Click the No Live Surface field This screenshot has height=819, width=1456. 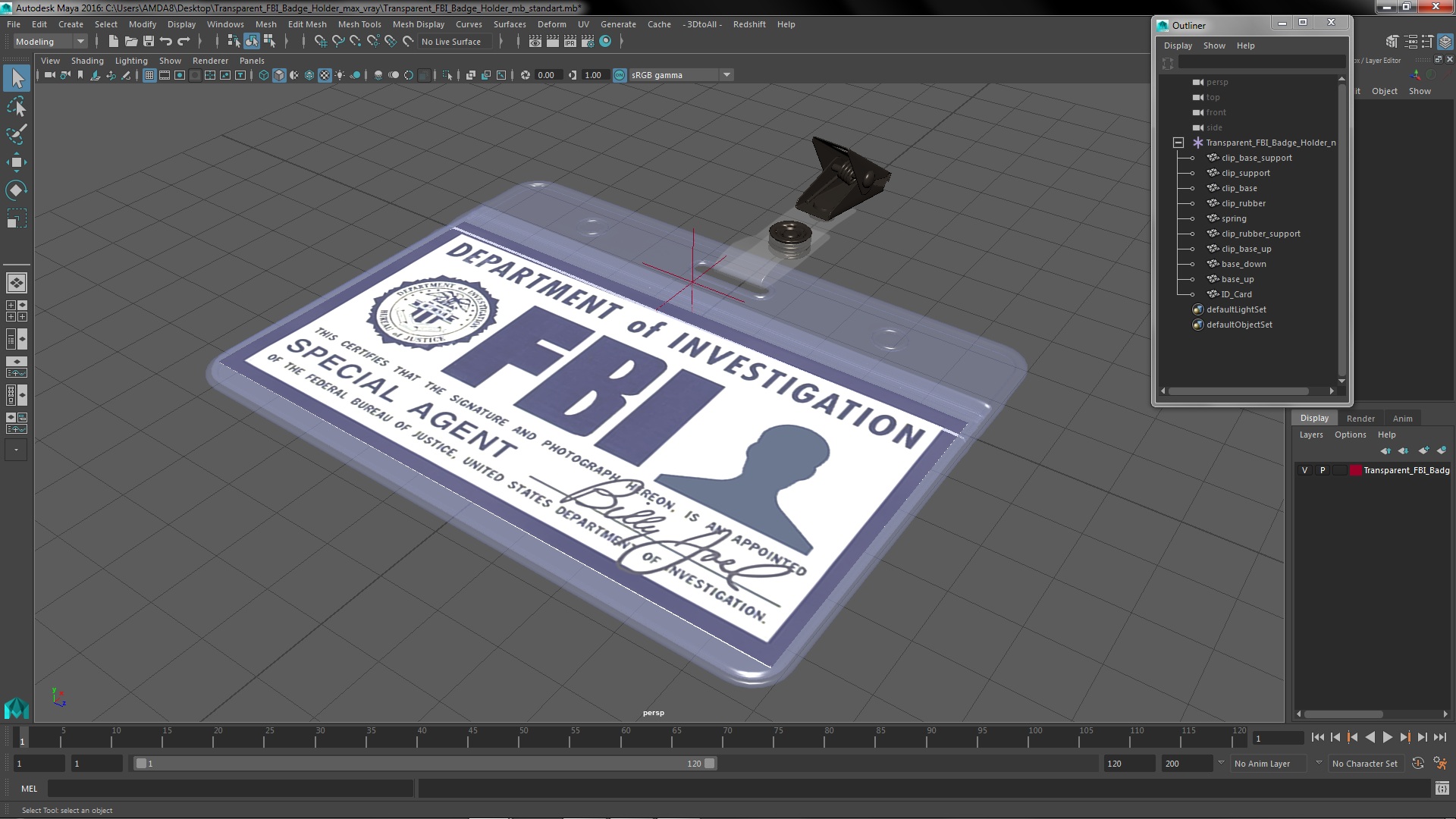click(x=456, y=42)
